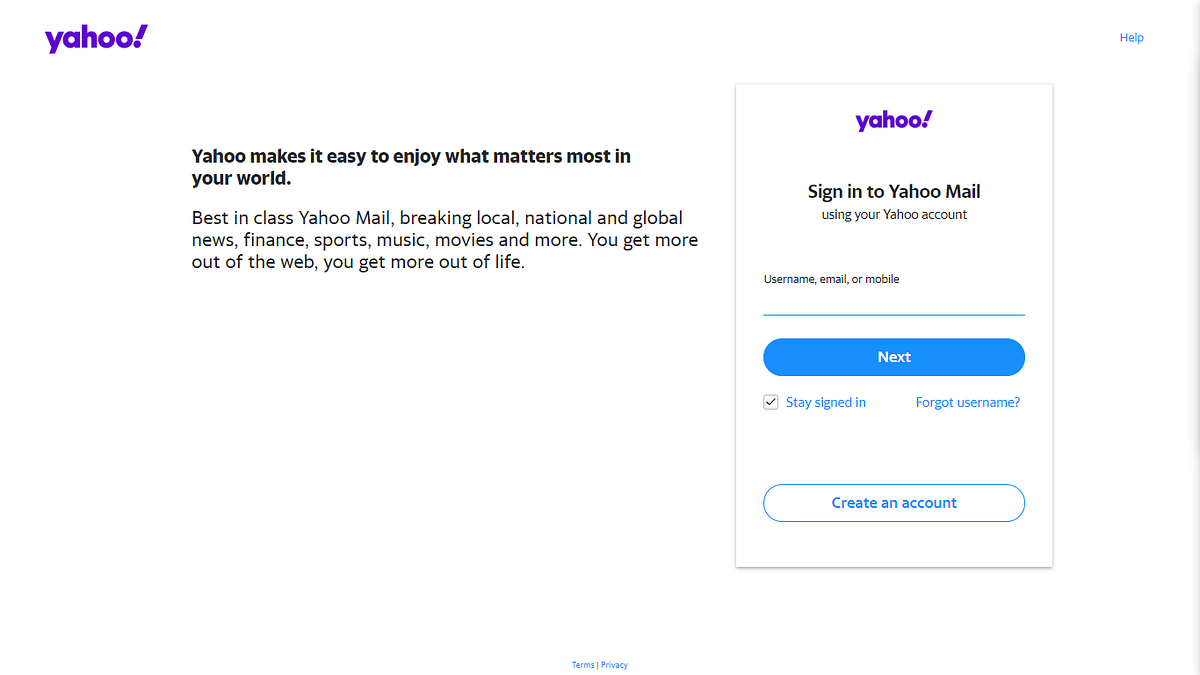
Task: Open the Privacy link at the bottom
Action: click(614, 664)
